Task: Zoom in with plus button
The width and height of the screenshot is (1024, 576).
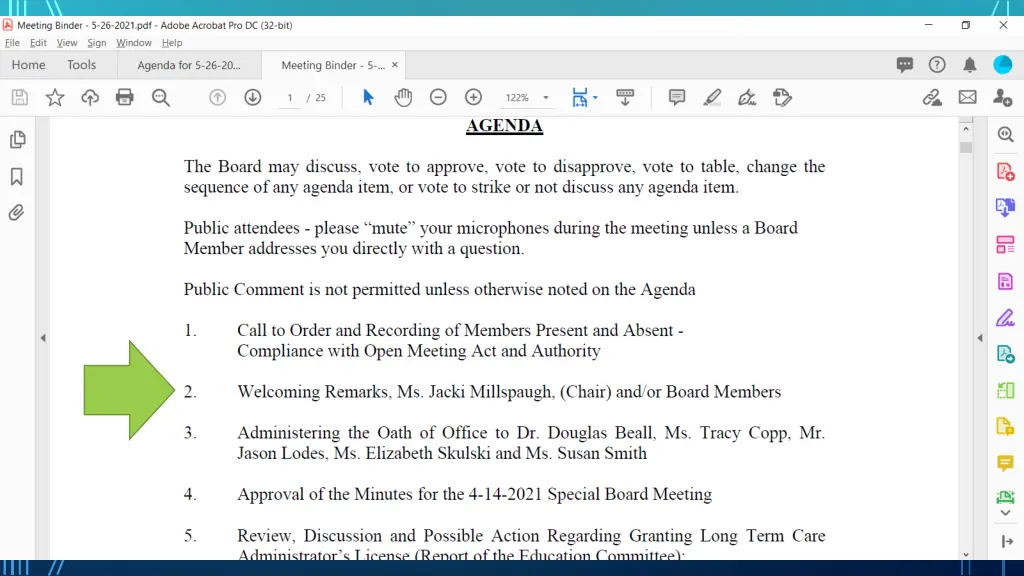Action: pos(473,97)
